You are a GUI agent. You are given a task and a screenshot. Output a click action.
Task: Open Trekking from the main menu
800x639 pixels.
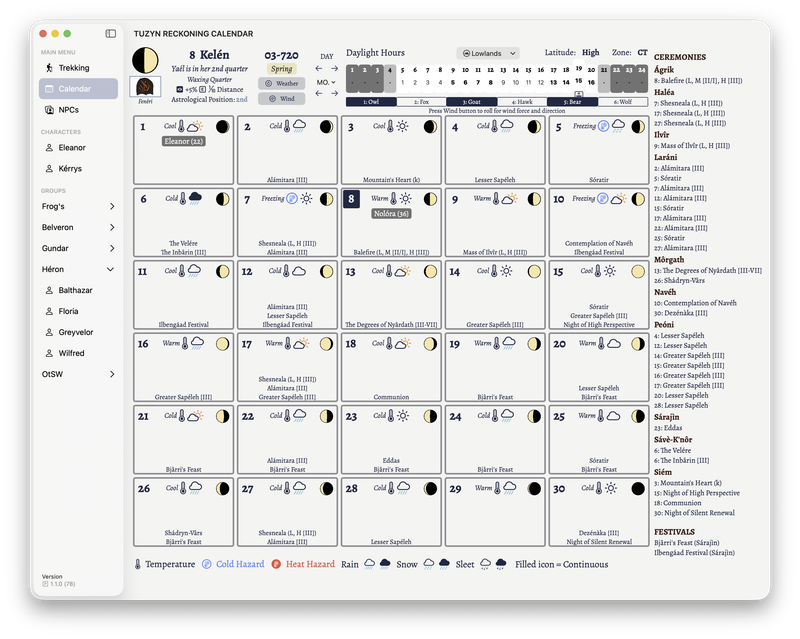73,68
